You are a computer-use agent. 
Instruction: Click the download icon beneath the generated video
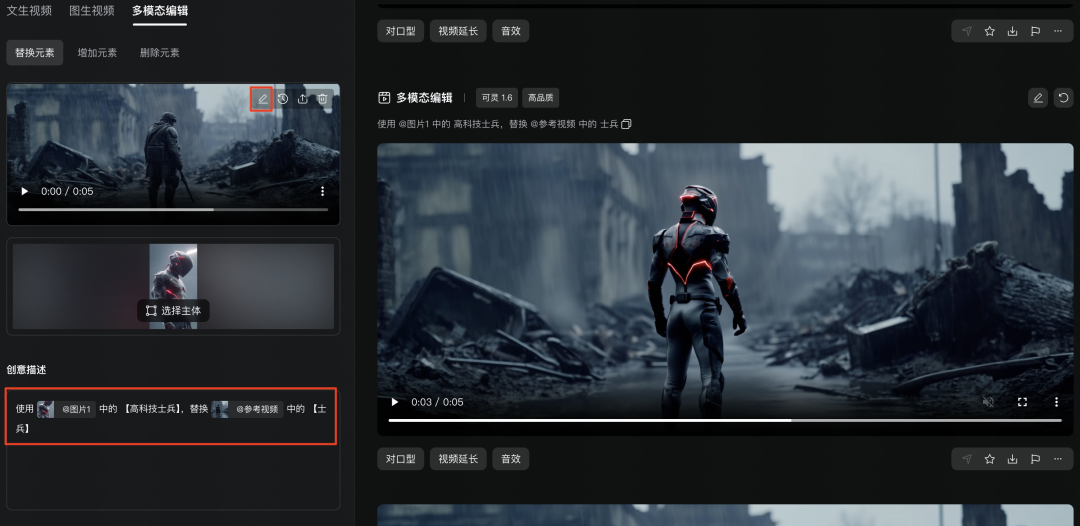coord(1012,459)
